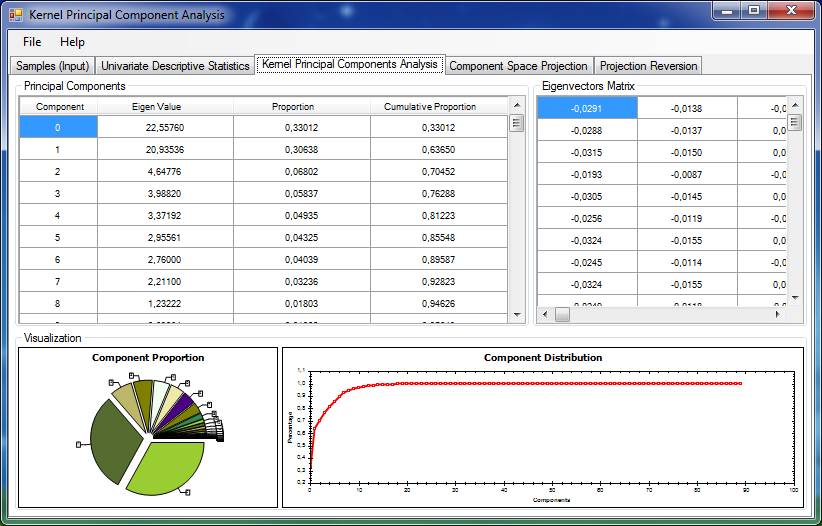Click the highlighted -0,0291 eigenvector cell
Viewport: 822px width, 526px height.
click(587, 108)
